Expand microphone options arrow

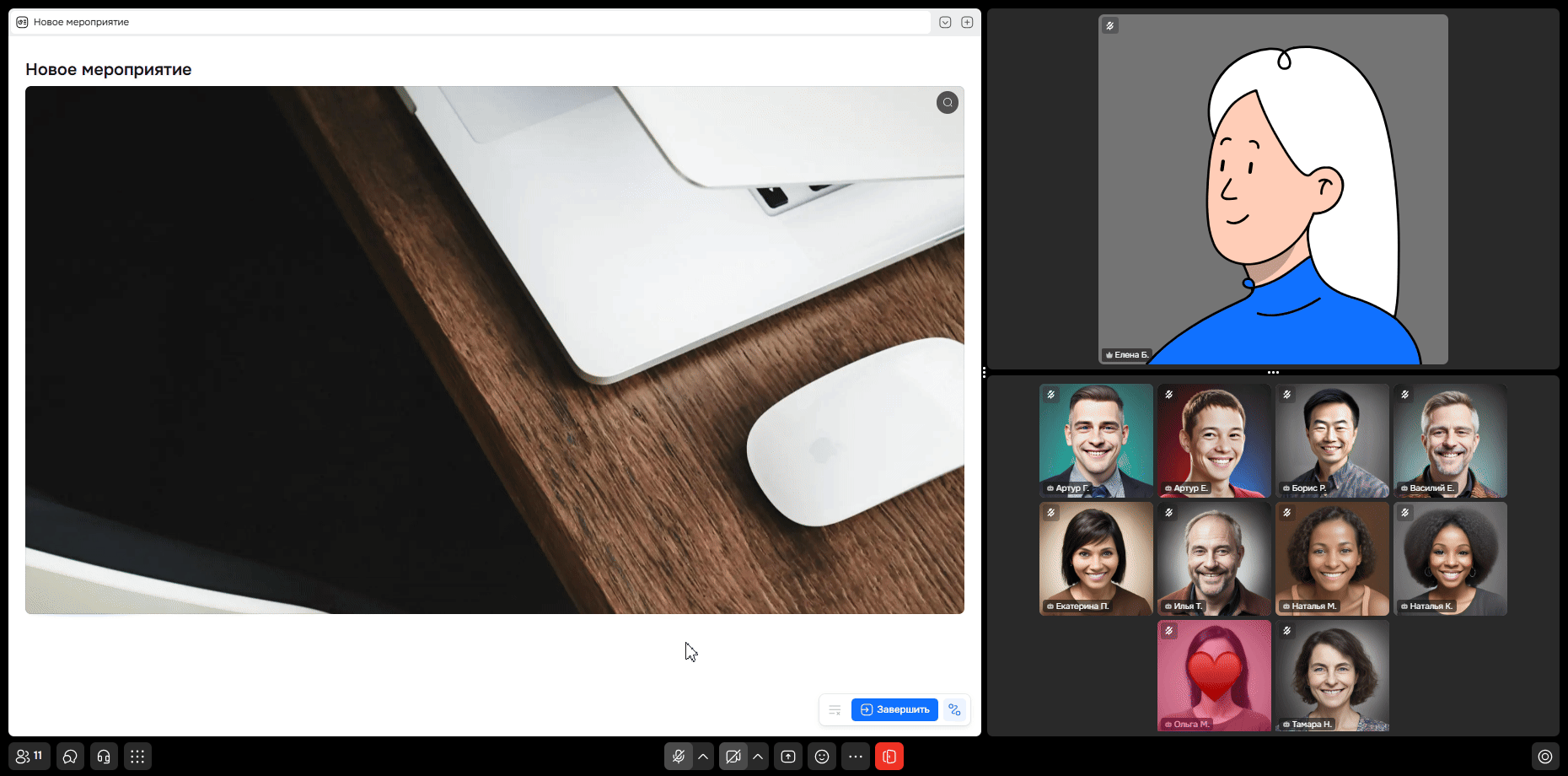pyautogui.click(x=703, y=757)
